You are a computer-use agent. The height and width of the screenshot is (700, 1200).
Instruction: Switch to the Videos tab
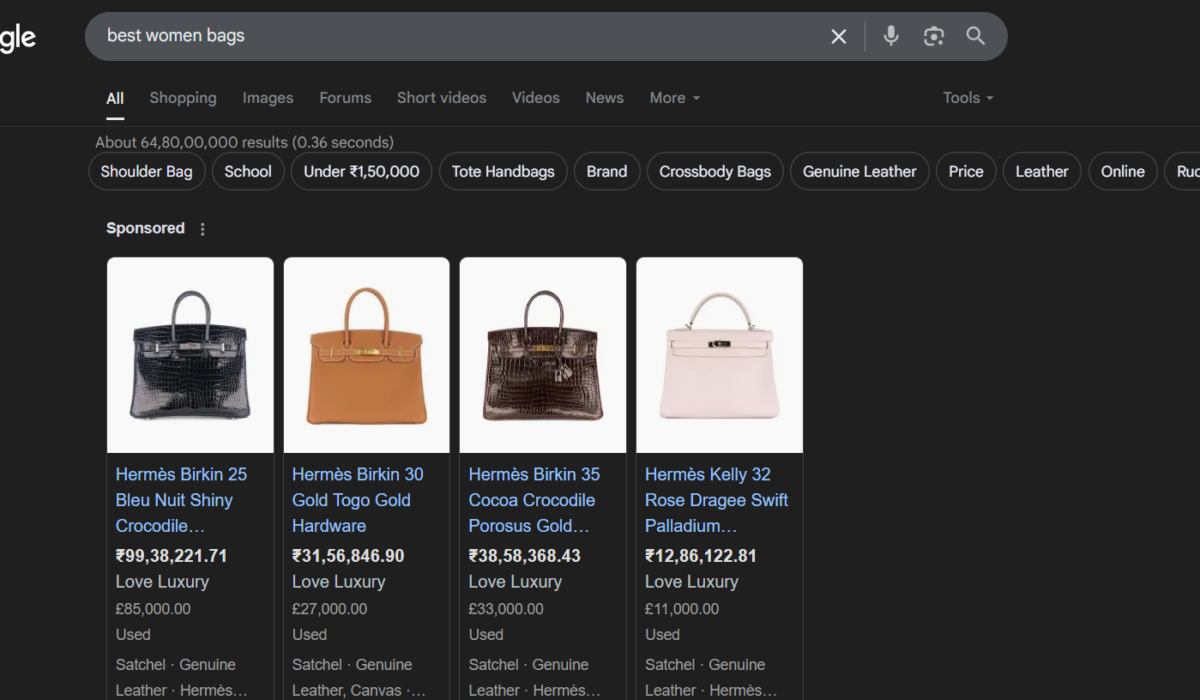(536, 98)
